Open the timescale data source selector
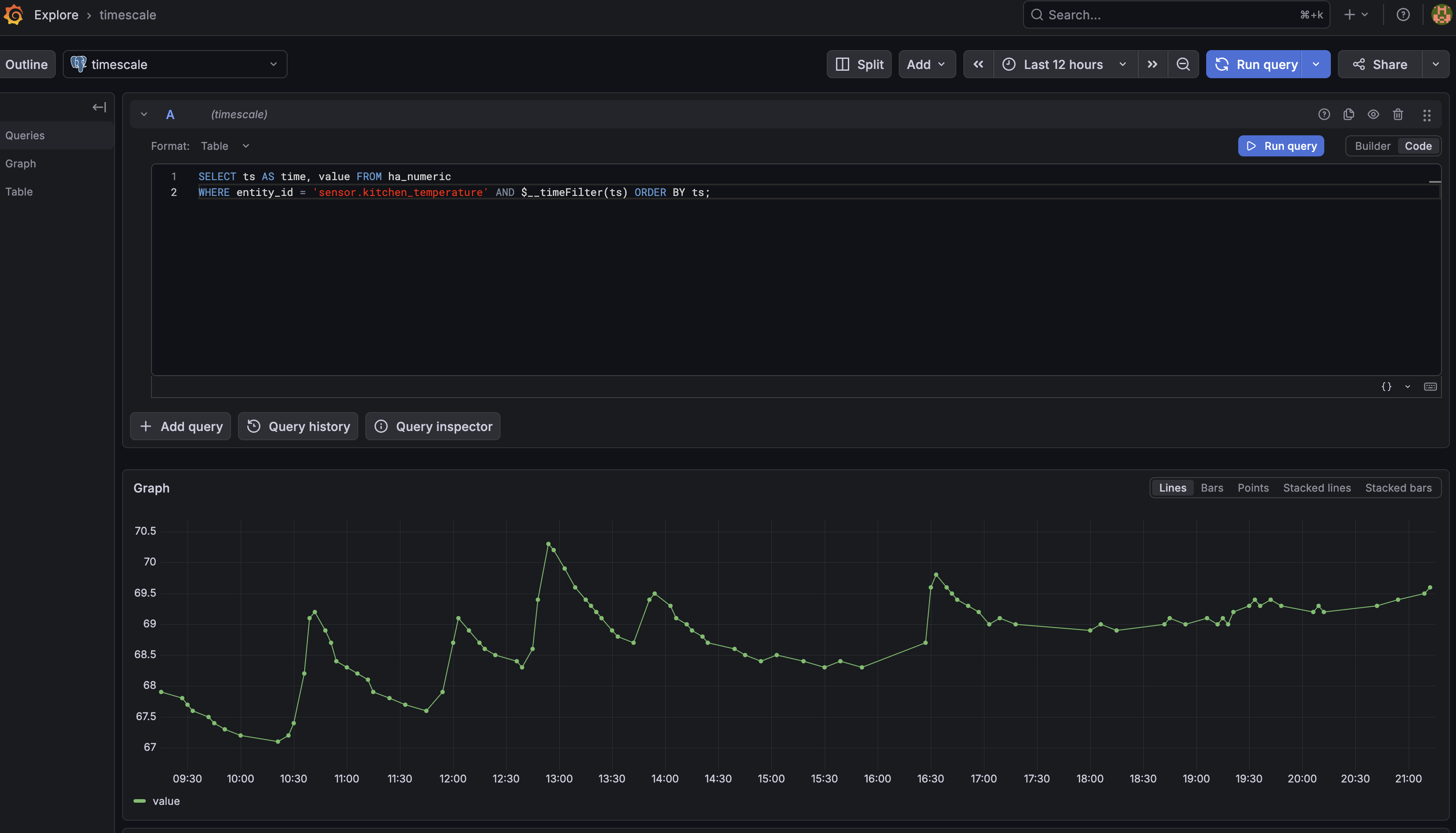Image resolution: width=1456 pixels, height=833 pixels. (175, 64)
